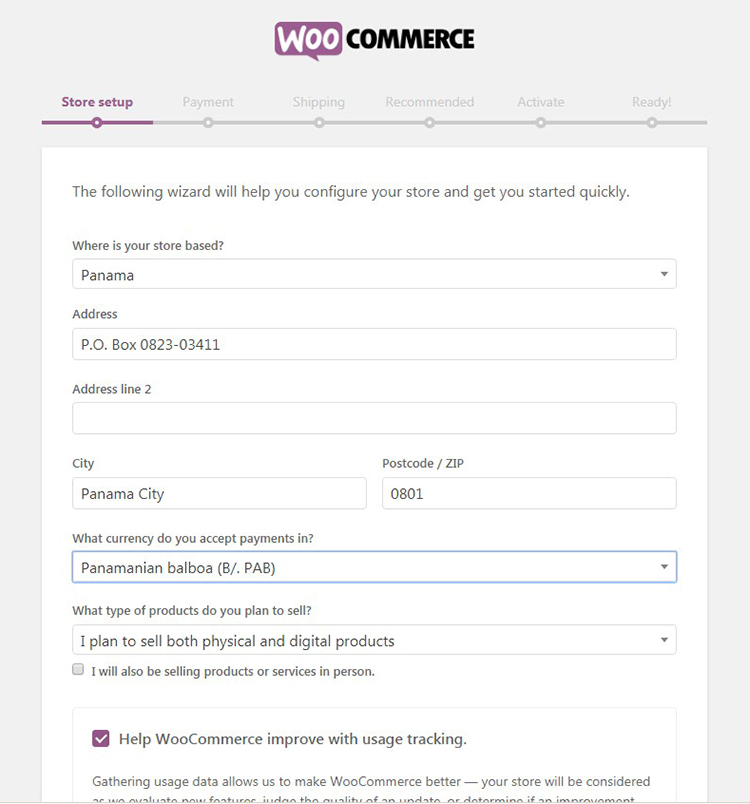750x804 pixels.
Task: Click the Activate step circle marker
Action: 541,123
